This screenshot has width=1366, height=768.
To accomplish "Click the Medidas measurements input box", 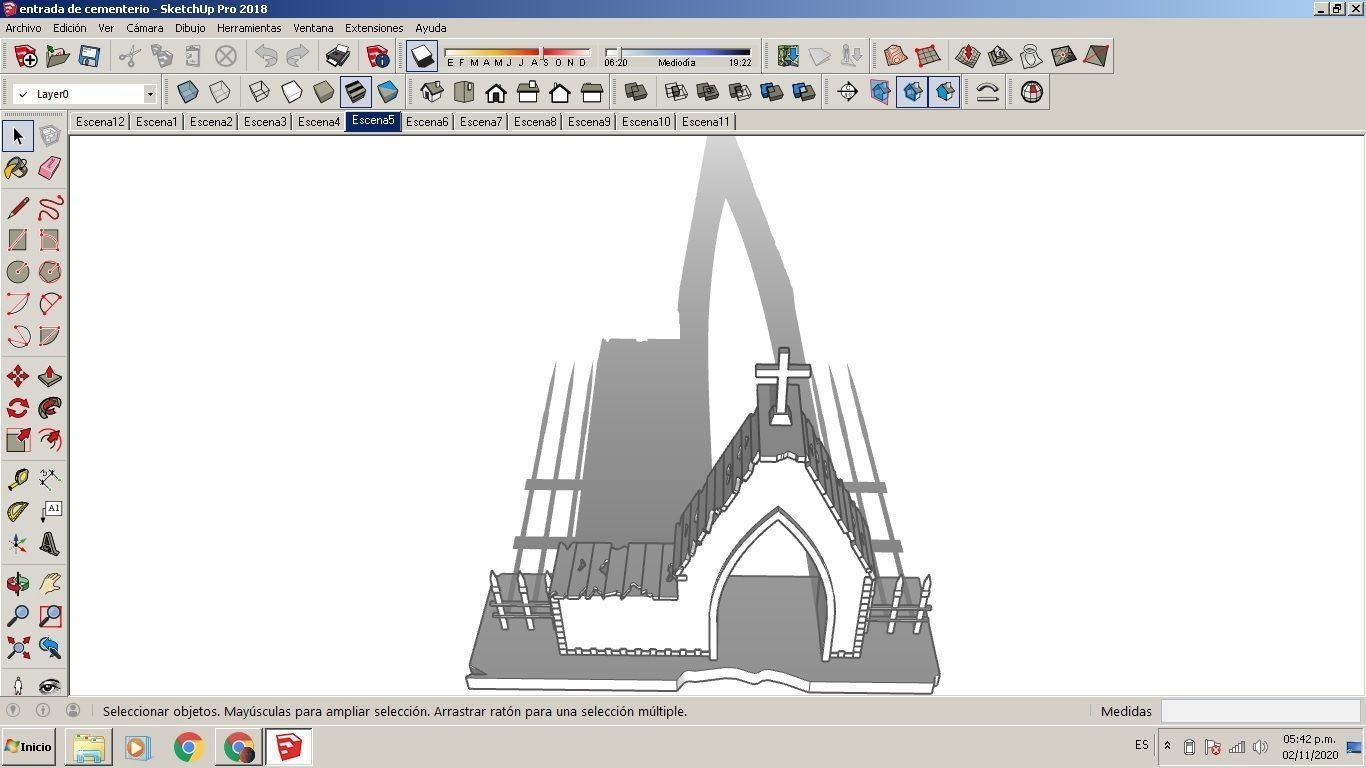I will pos(1259,712).
